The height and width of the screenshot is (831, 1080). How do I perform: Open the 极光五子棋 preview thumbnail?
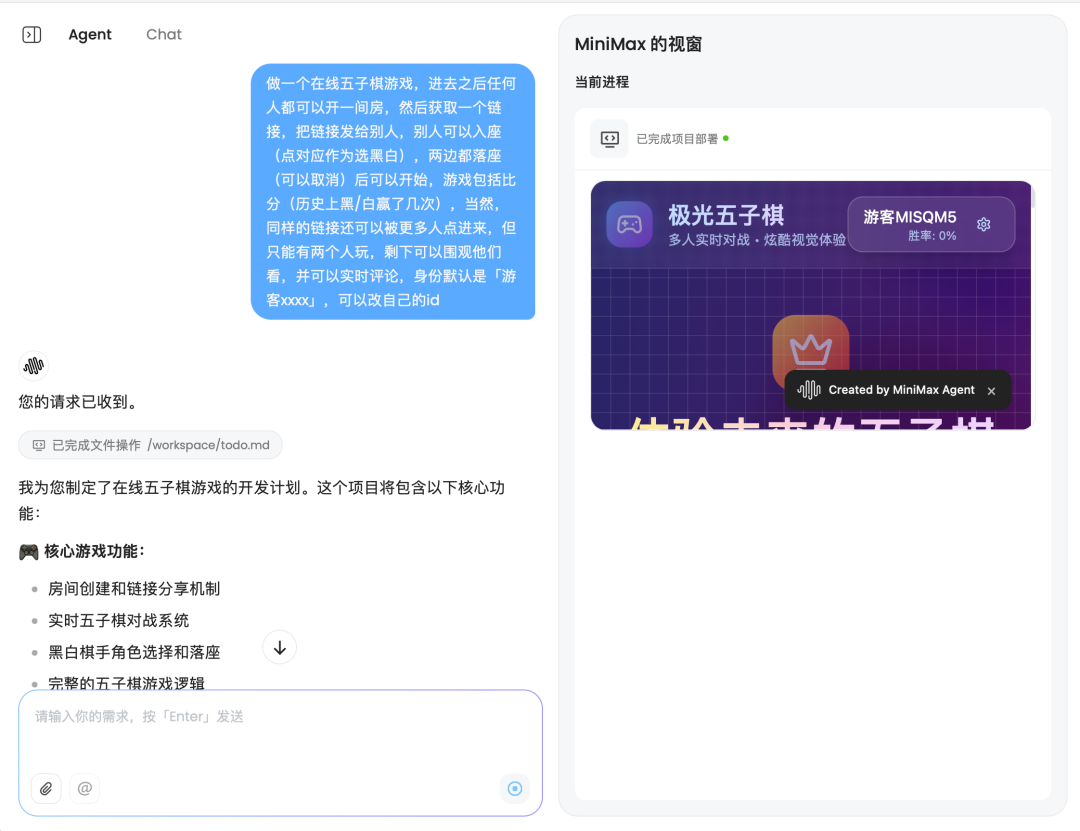coord(811,305)
